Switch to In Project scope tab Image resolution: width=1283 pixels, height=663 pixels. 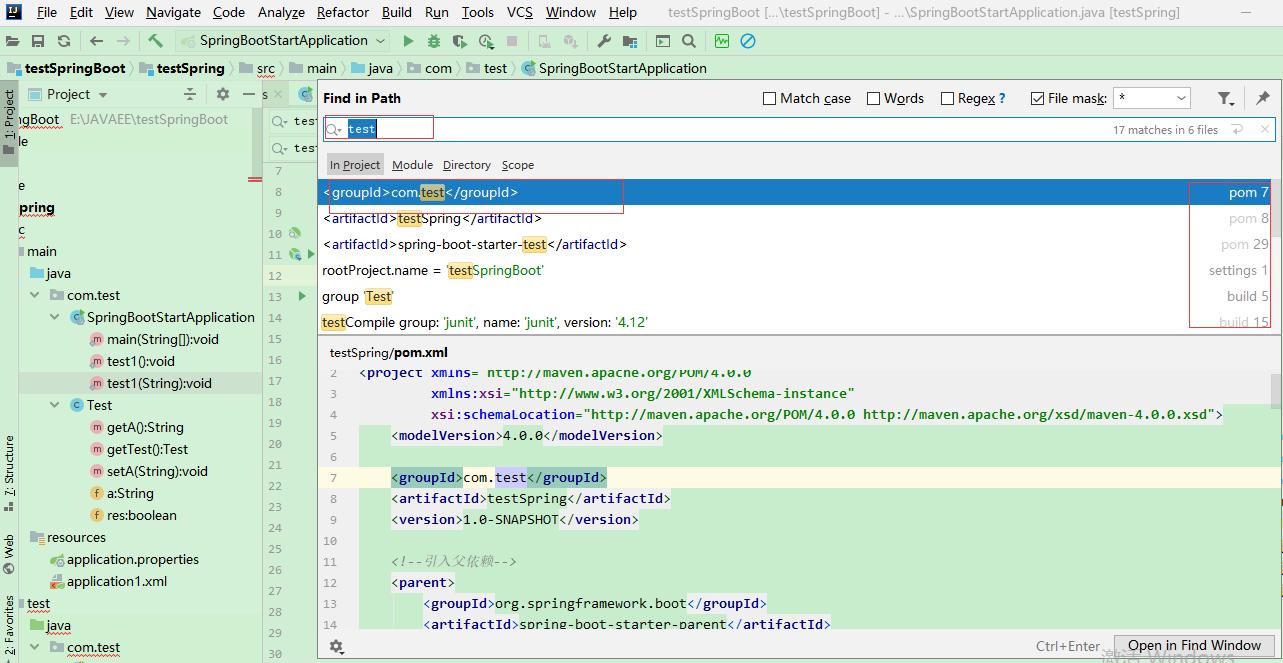[x=355, y=165]
